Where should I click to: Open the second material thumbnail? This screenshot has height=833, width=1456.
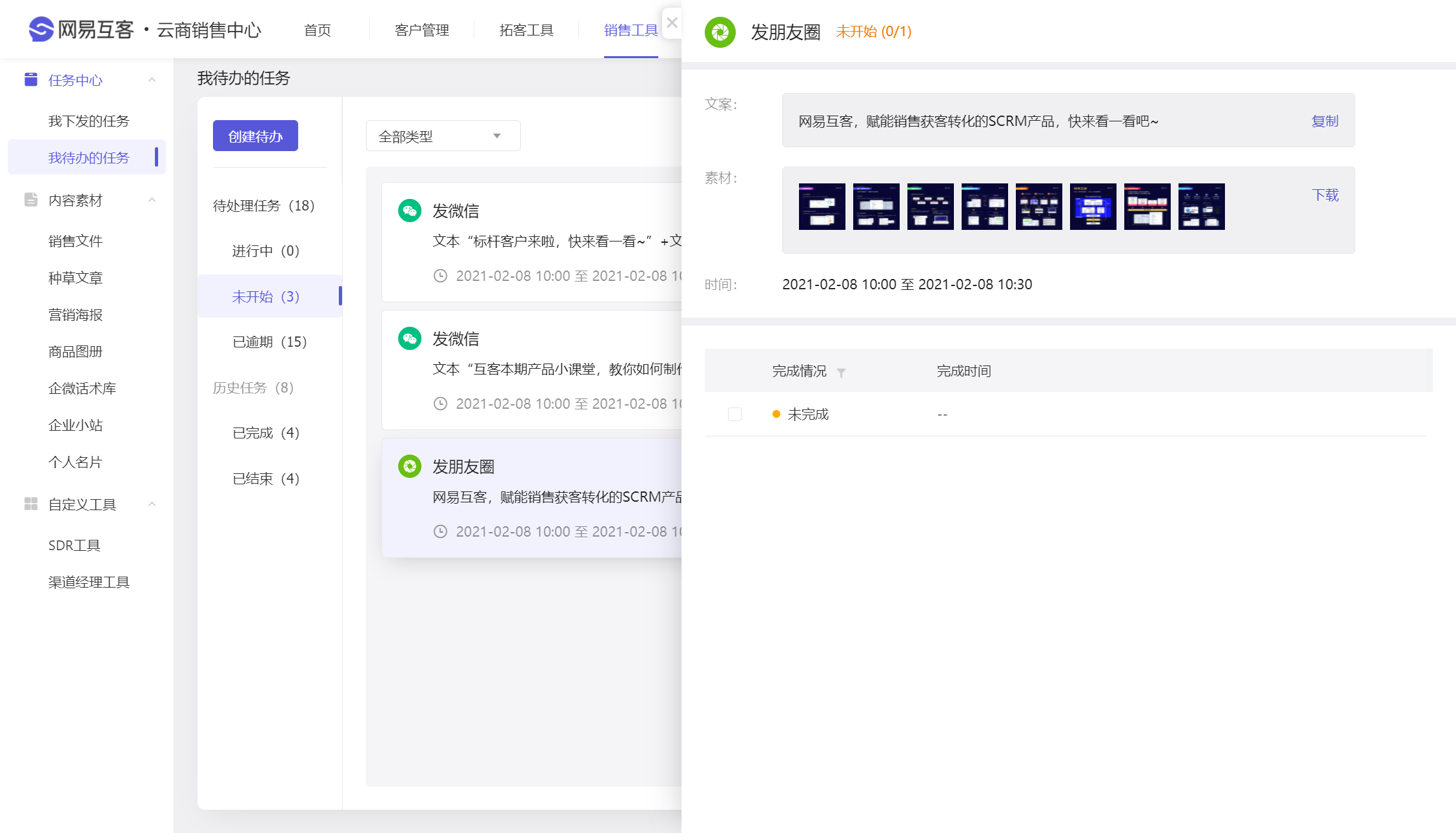click(876, 206)
